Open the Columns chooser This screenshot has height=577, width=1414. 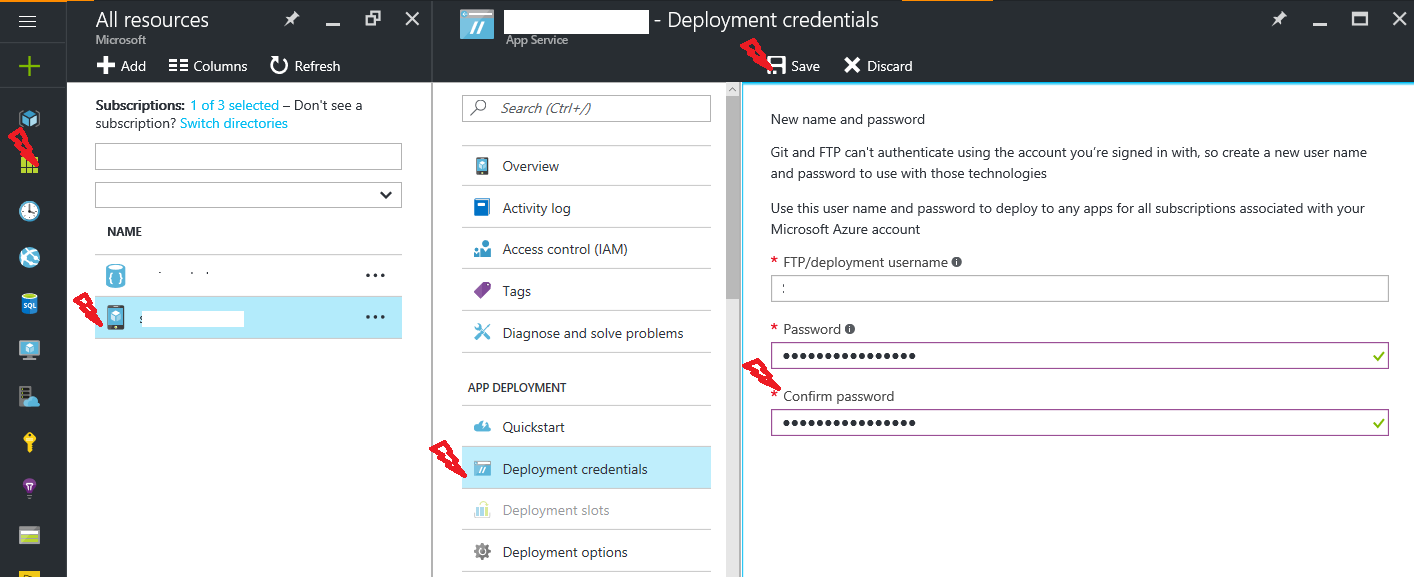(x=208, y=66)
